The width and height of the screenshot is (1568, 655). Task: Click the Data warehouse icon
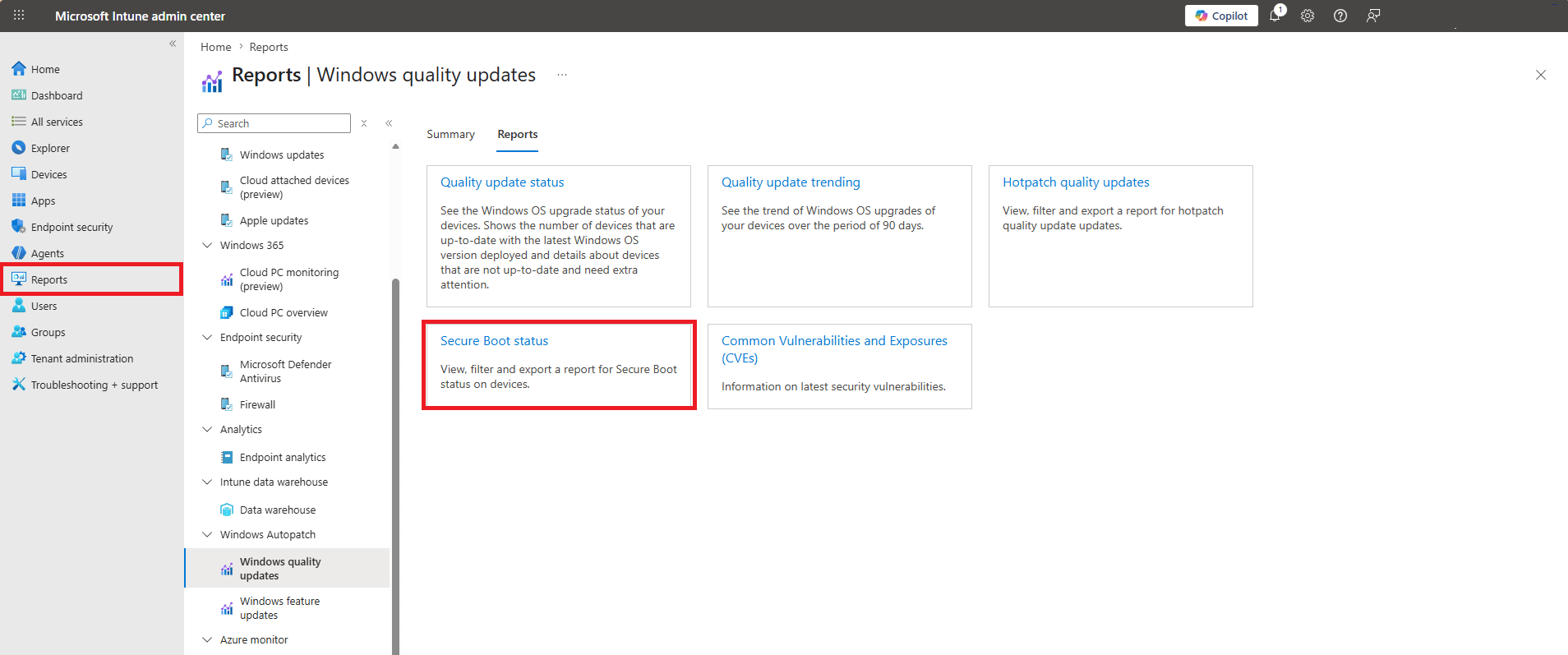(227, 510)
